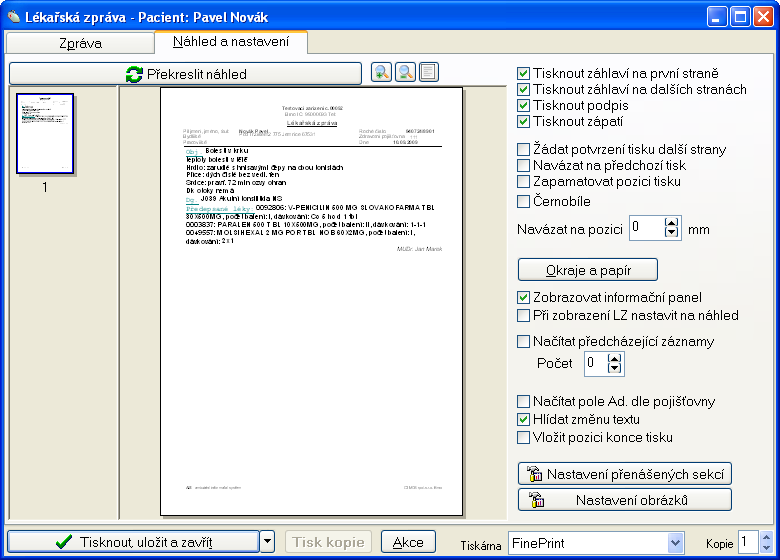Click the Počet number field
Viewport: 780px width, 560px height.
(596, 364)
